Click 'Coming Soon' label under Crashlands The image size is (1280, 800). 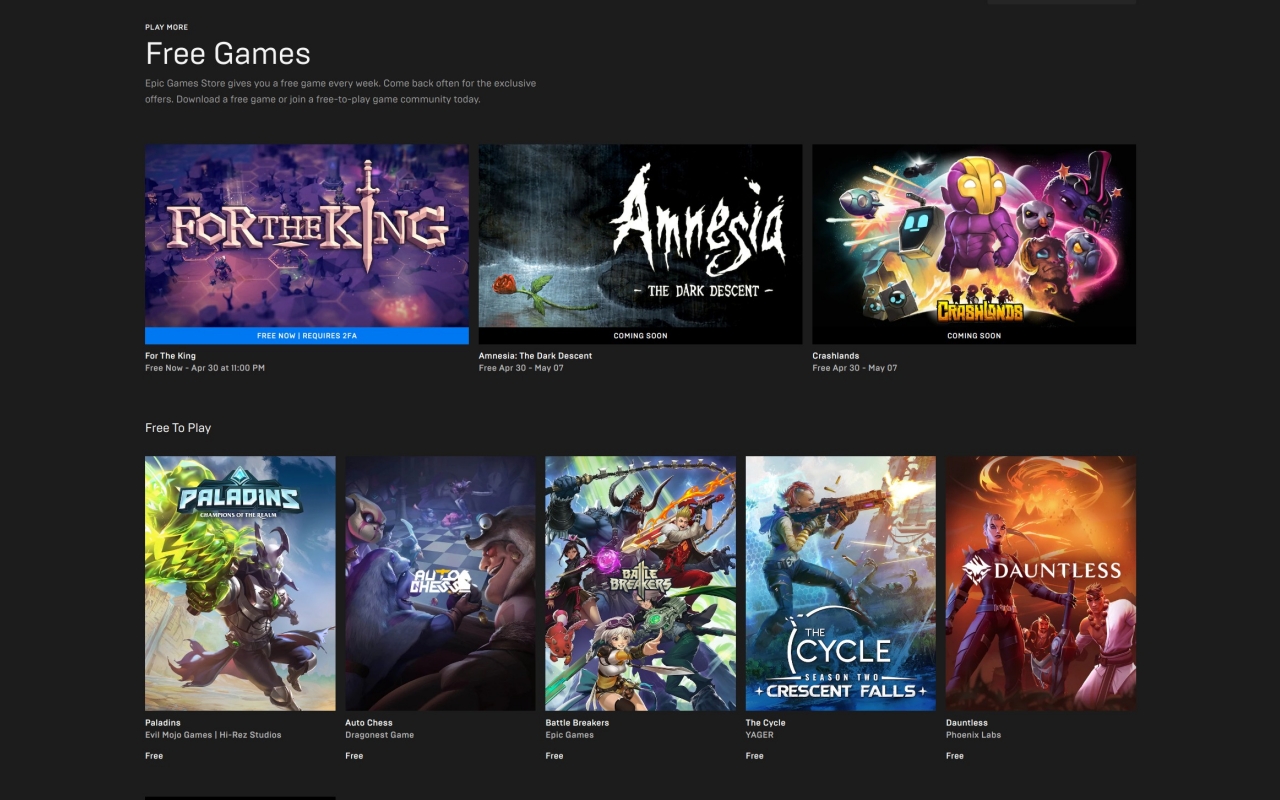pos(973,336)
